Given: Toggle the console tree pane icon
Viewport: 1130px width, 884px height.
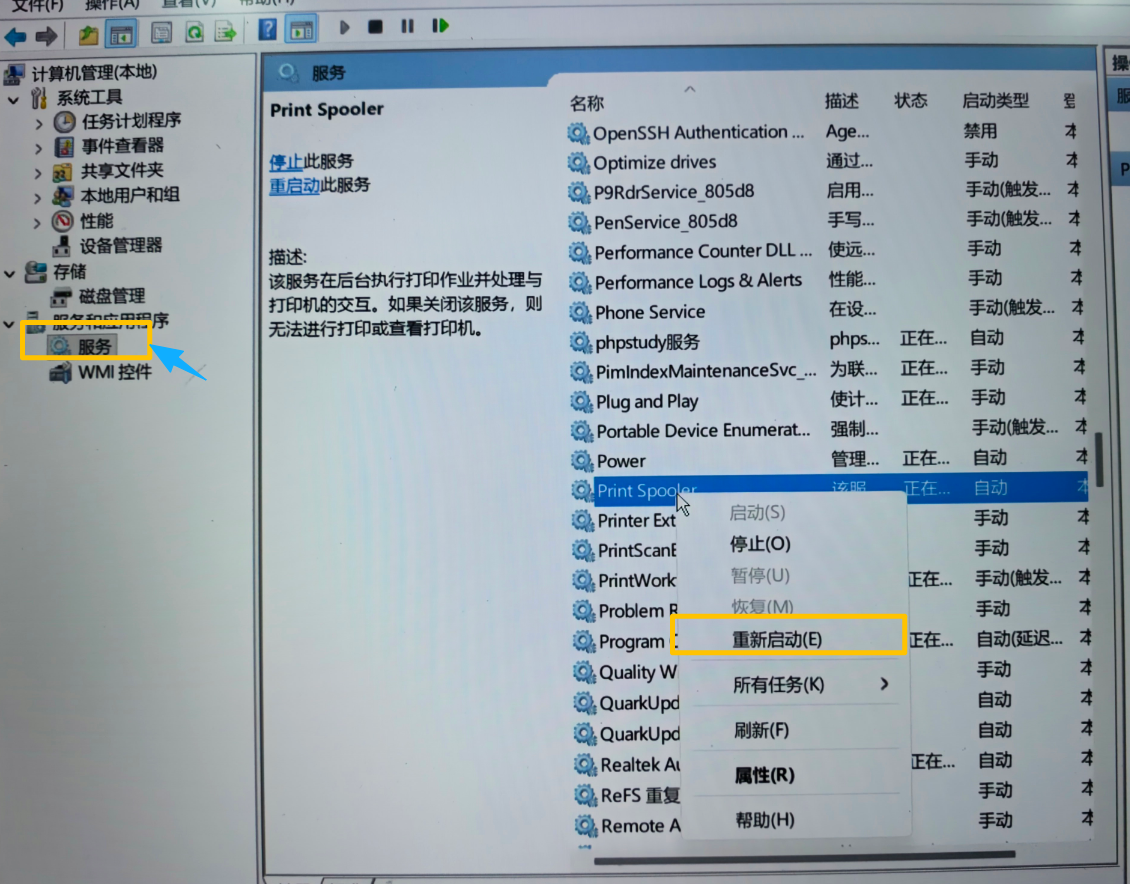Looking at the screenshot, I should click(x=121, y=33).
